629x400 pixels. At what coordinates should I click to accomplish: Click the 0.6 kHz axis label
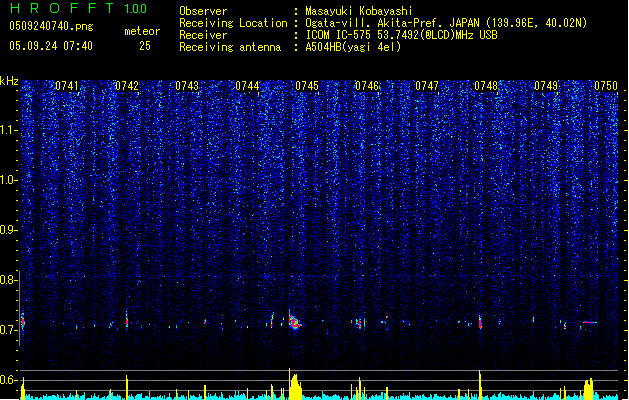(8, 380)
